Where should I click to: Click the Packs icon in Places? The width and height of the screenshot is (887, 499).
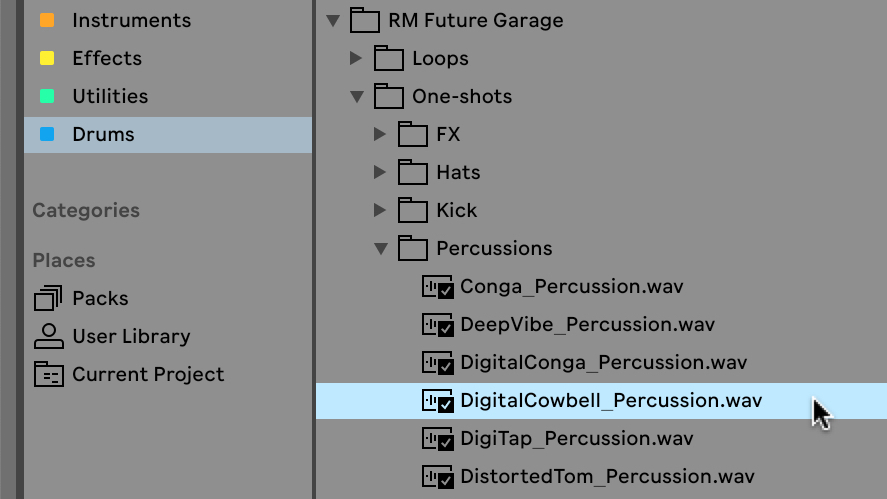click(x=48, y=298)
